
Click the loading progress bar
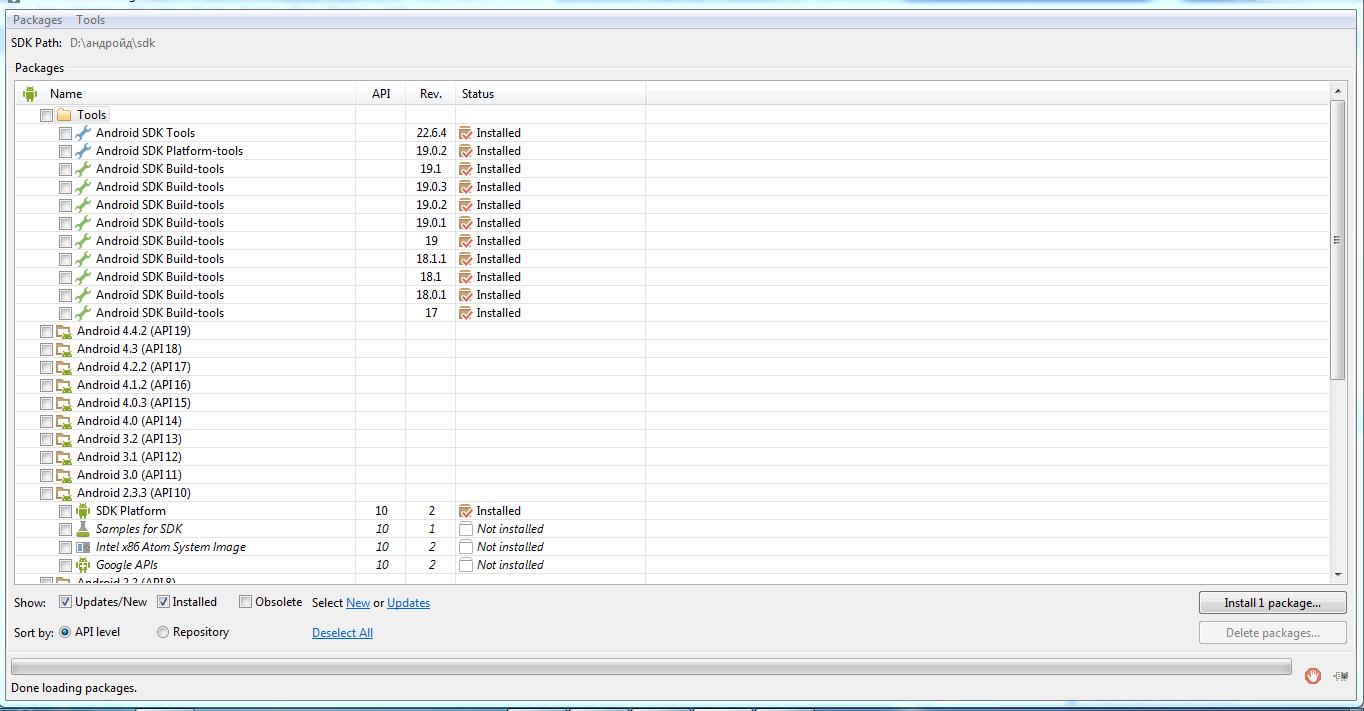(651, 668)
